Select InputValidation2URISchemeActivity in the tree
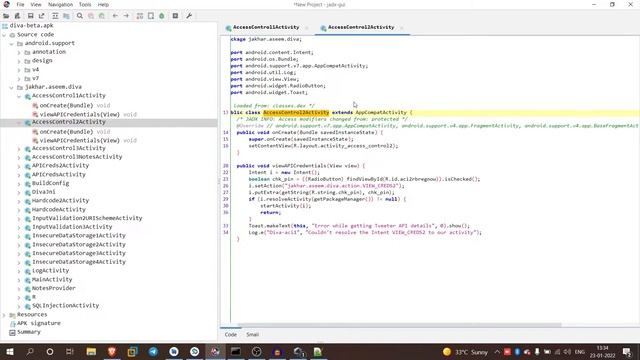The height and width of the screenshot is (360, 640). (87, 218)
